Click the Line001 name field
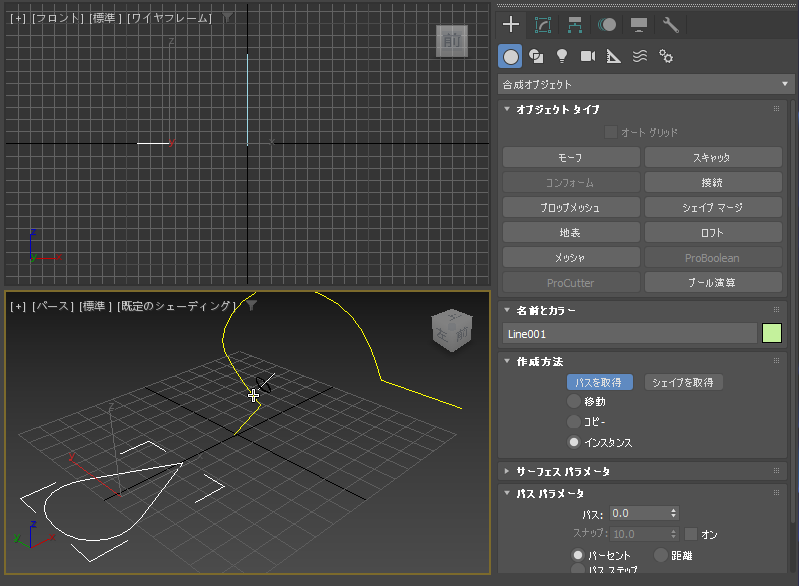Image resolution: width=799 pixels, height=586 pixels. tap(630, 334)
